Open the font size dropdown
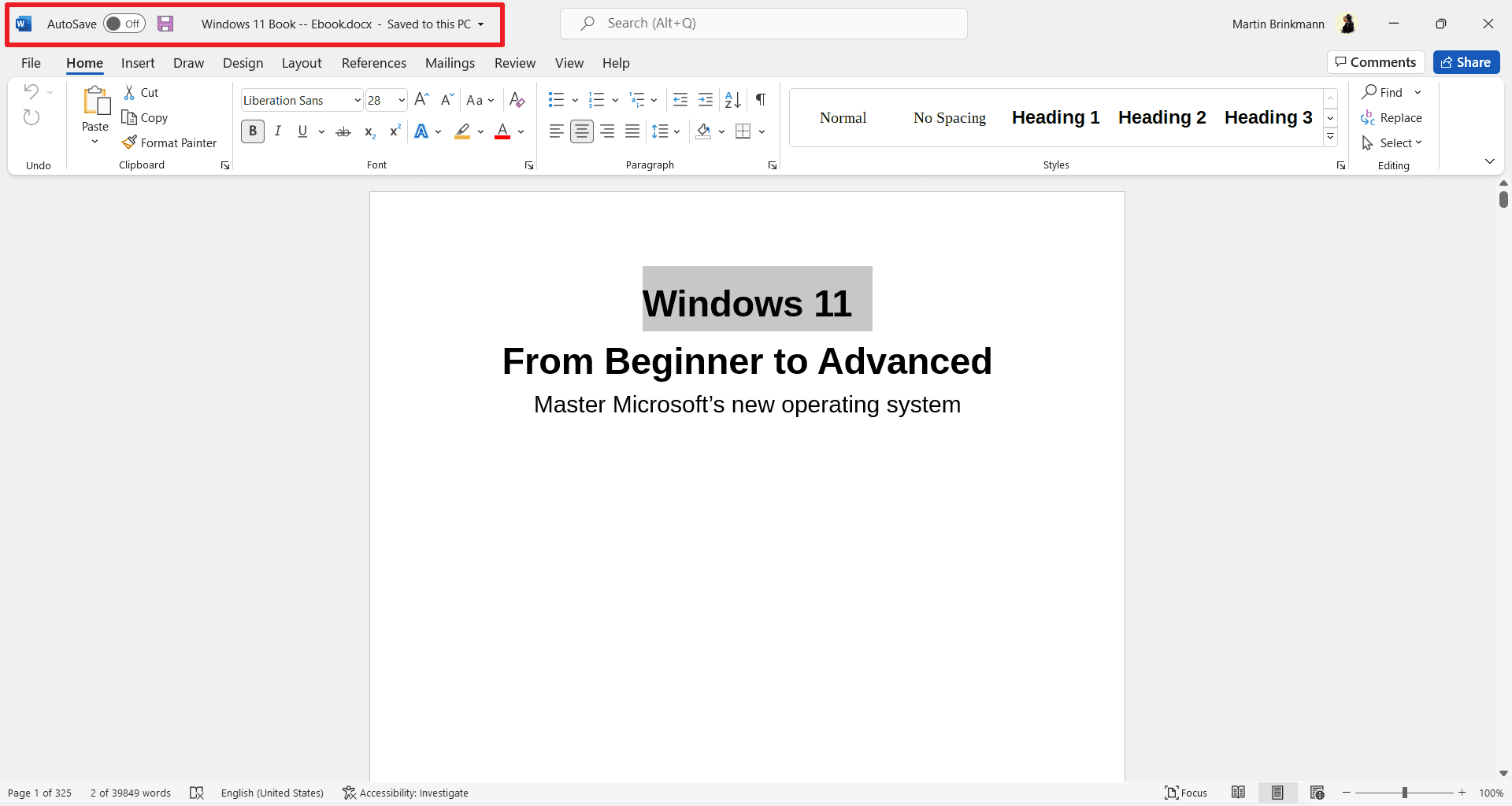 click(400, 100)
